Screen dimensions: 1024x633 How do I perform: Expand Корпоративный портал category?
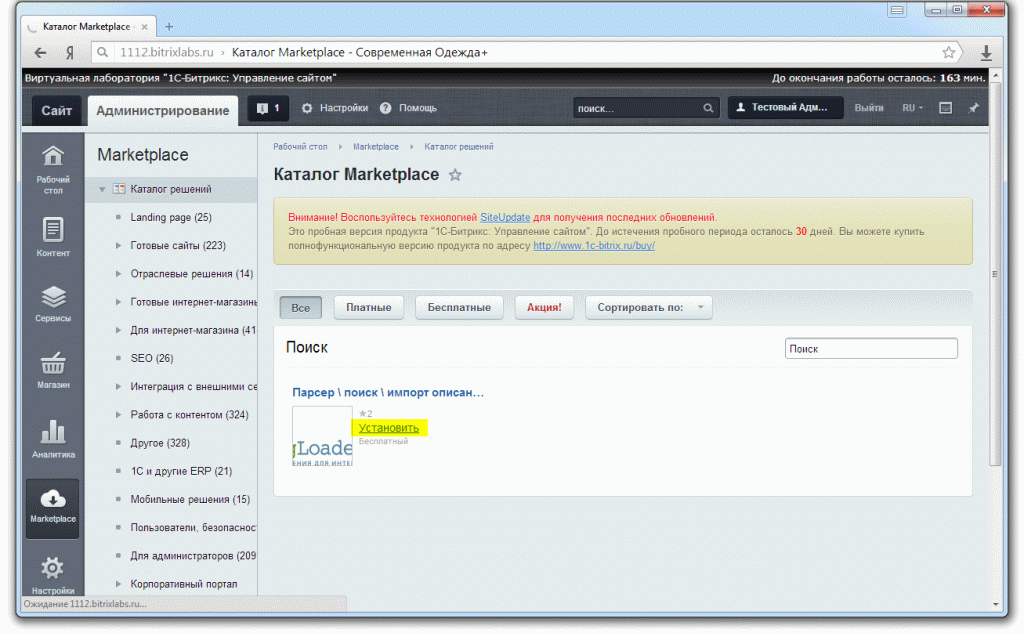[x=118, y=583]
